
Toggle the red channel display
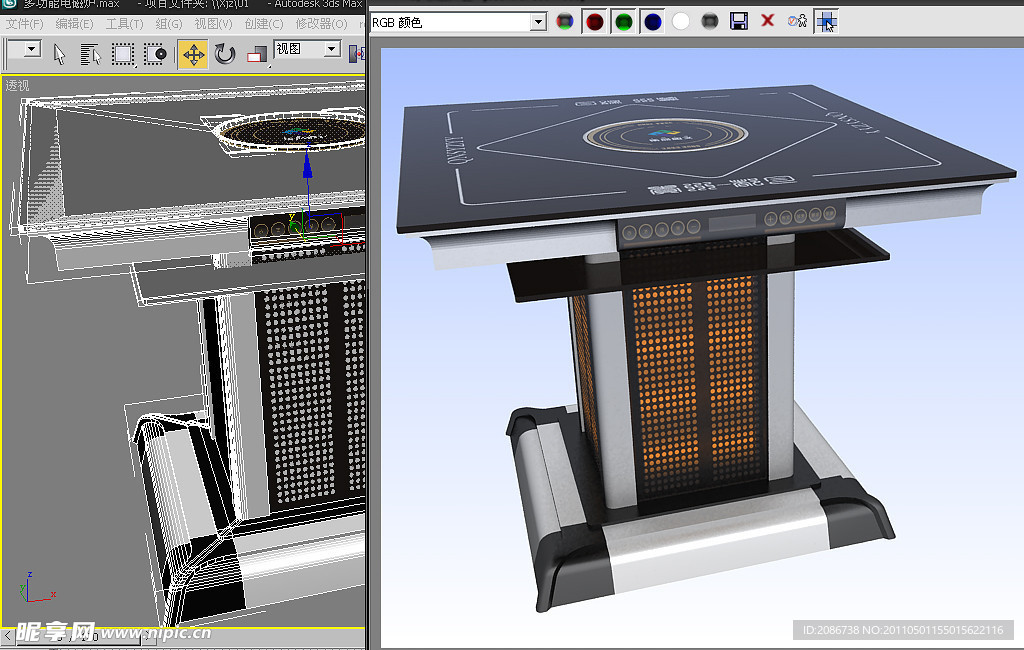tap(595, 21)
